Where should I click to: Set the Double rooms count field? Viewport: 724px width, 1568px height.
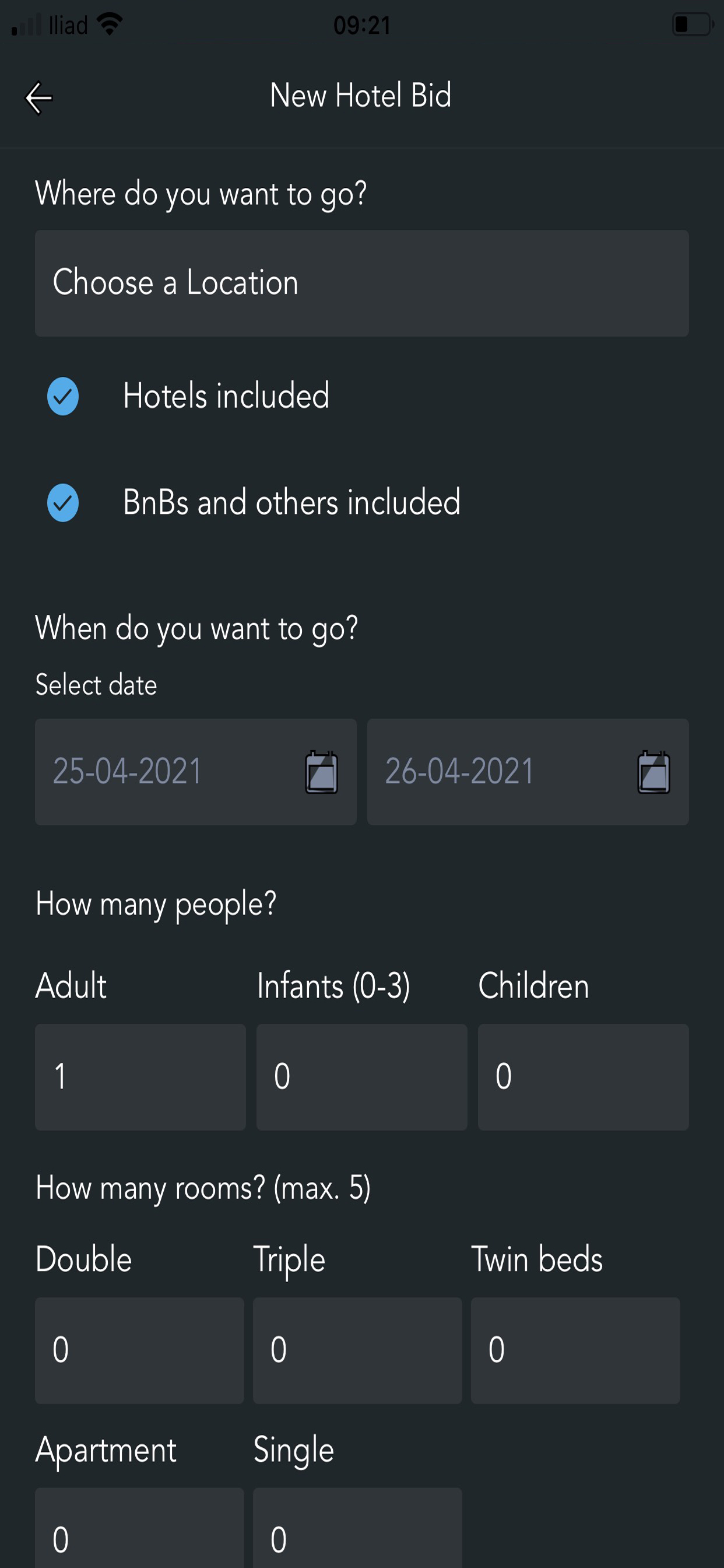(139, 1350)
